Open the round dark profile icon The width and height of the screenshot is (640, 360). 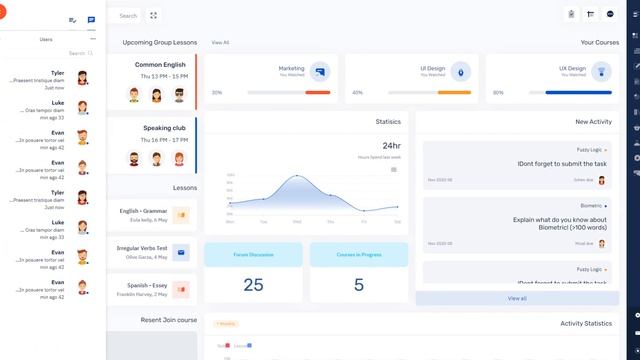click(610, 14)
